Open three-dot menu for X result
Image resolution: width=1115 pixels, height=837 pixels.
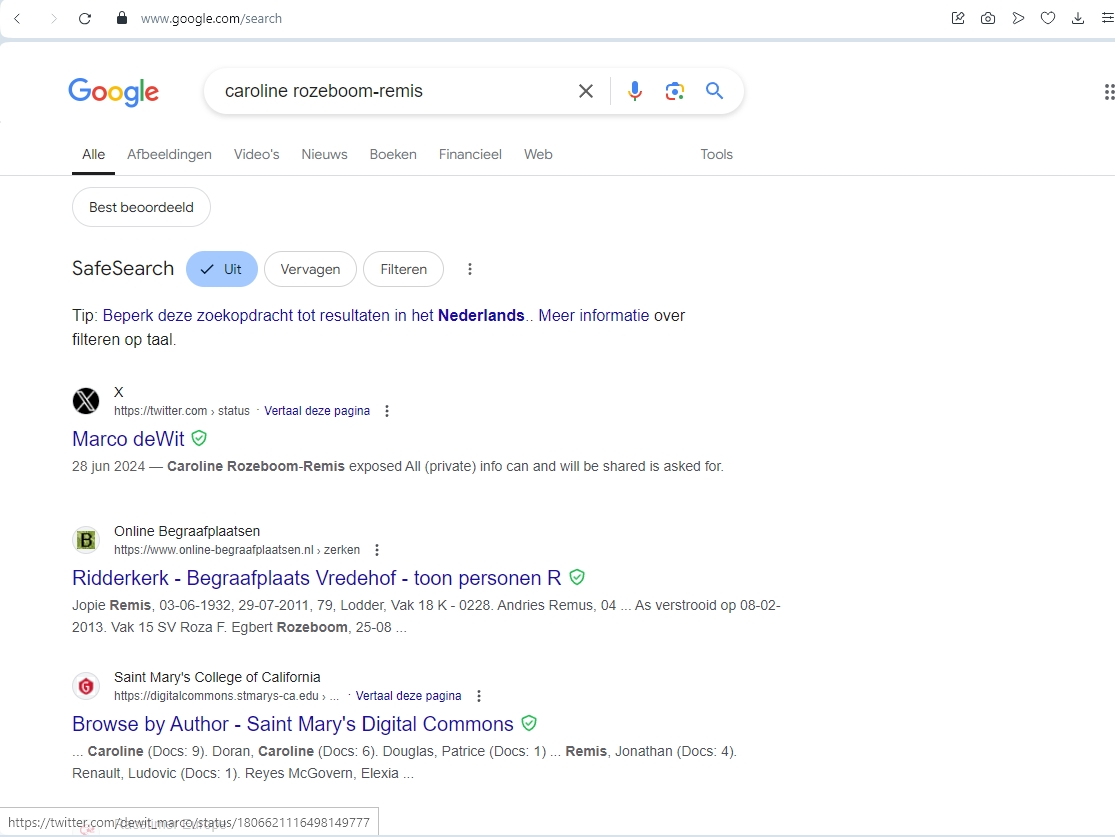point(387,411)
